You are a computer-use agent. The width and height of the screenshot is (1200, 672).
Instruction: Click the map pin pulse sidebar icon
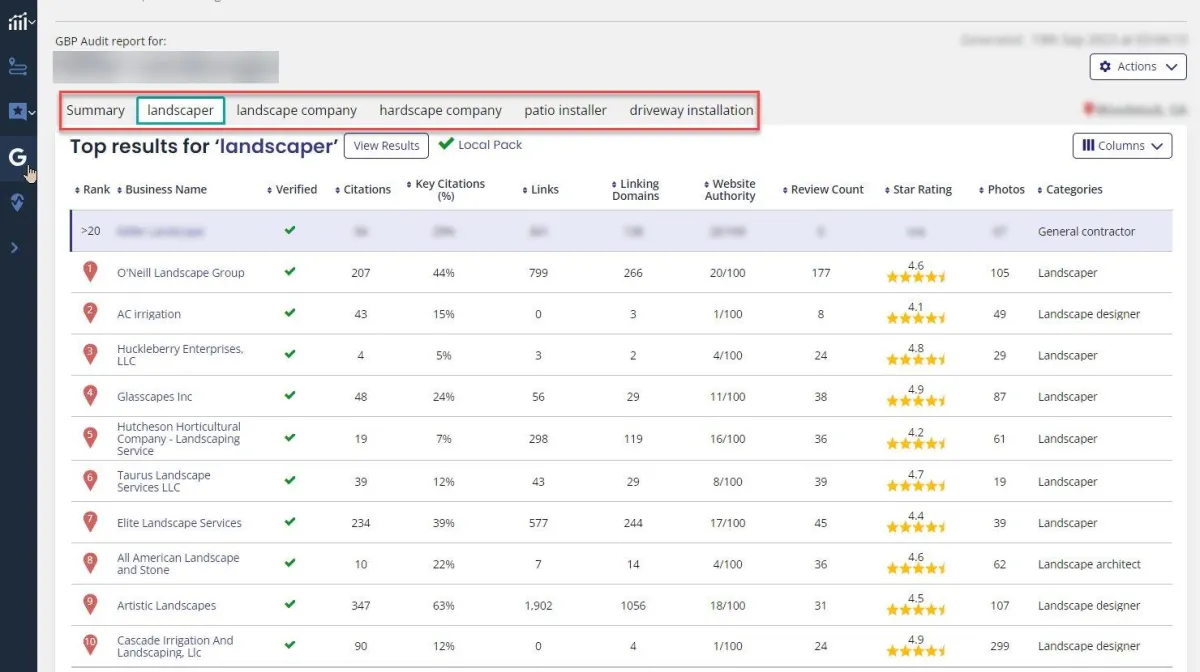pyautogui.click(x=18, y=202)
